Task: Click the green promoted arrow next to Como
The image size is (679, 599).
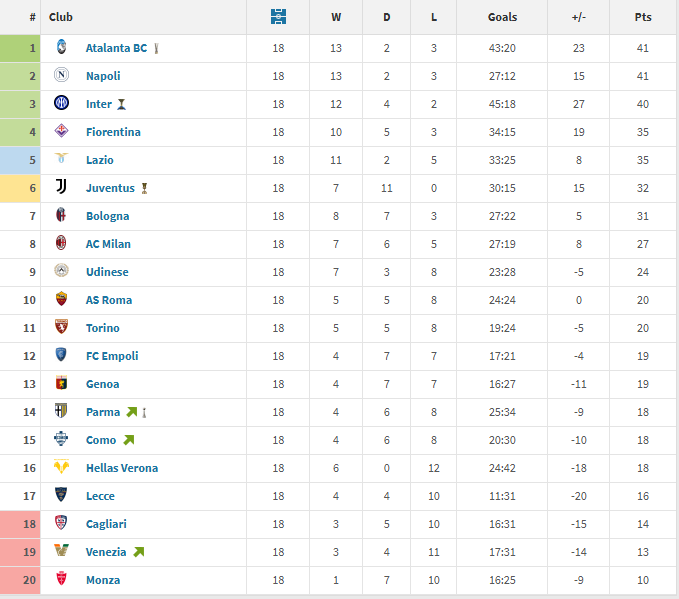Action: point(129,440)
